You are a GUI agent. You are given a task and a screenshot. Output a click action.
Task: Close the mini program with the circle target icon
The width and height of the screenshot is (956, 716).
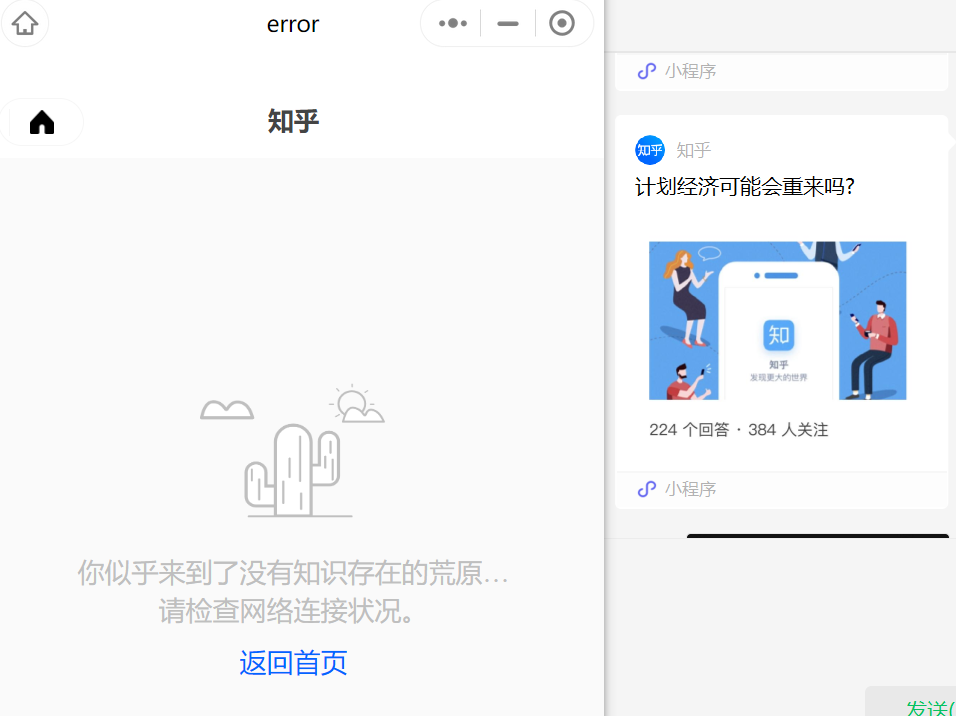562,24
